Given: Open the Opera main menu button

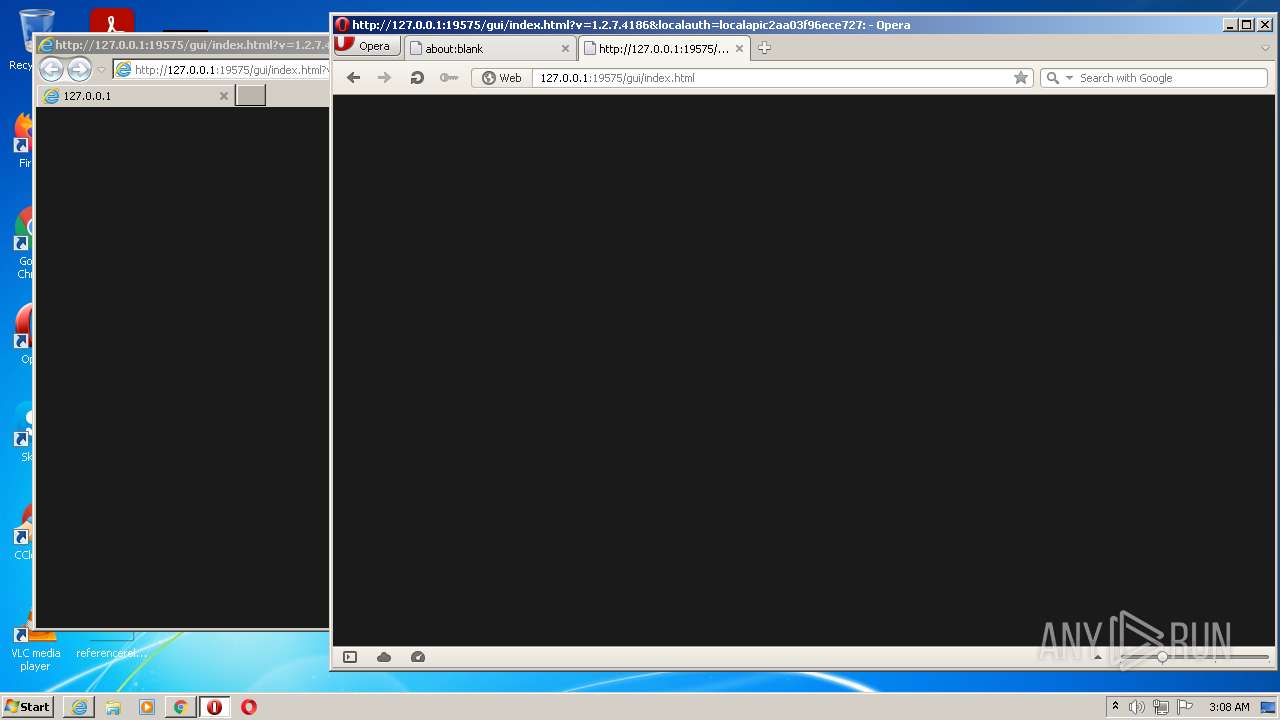Looking at the screenshot, I should (367, 46).
